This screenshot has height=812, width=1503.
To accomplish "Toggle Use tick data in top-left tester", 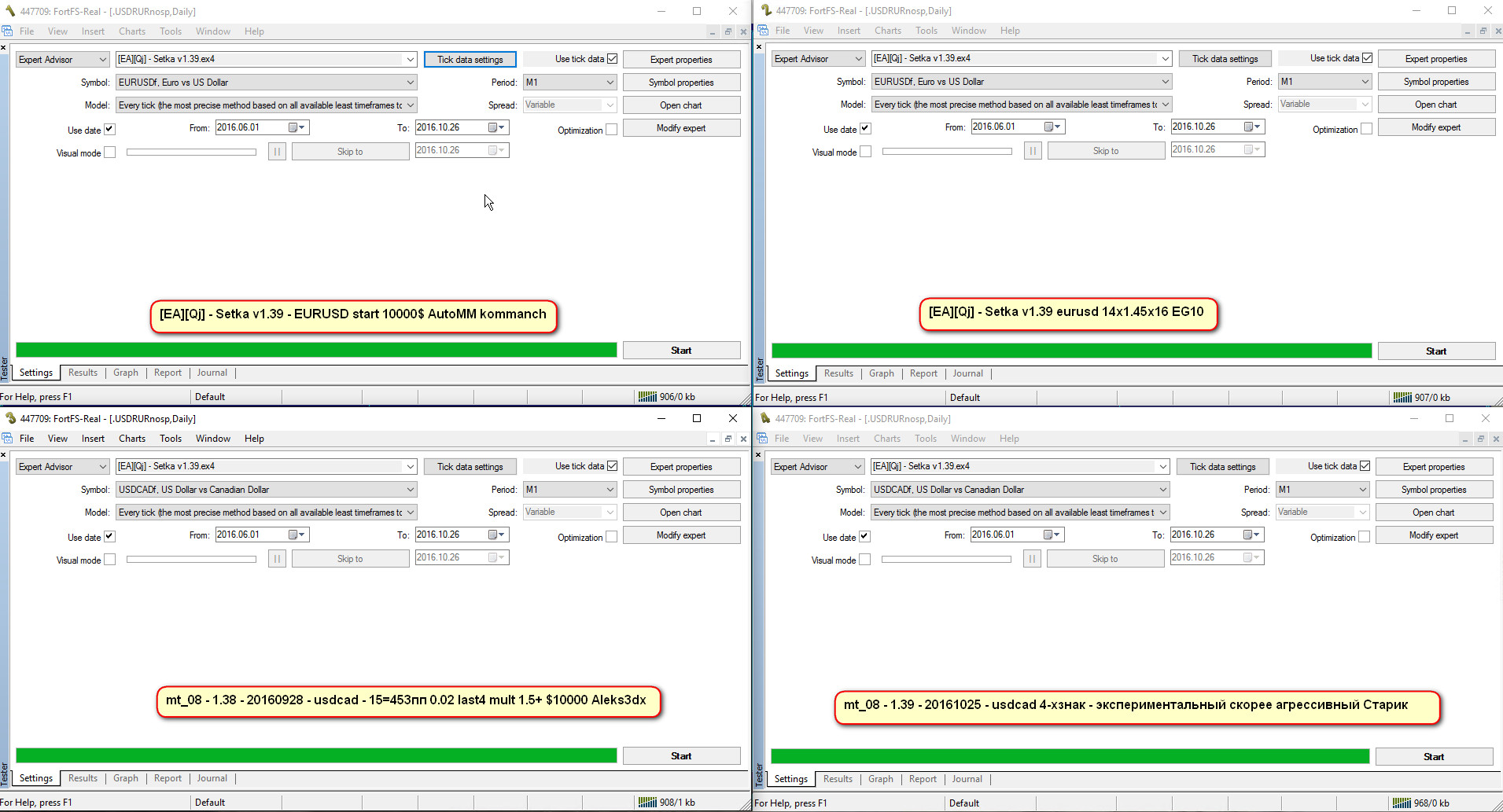I will tap(612, 59).
